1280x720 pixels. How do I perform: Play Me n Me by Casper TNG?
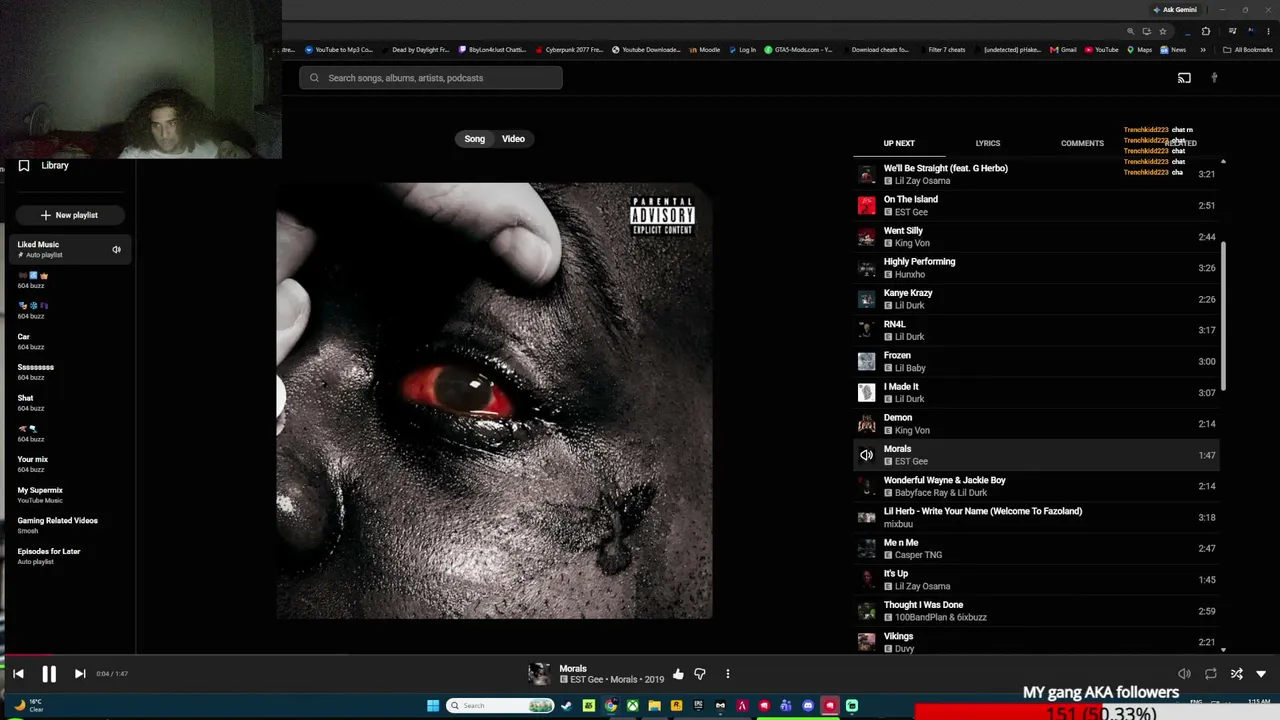point(1037,548)
